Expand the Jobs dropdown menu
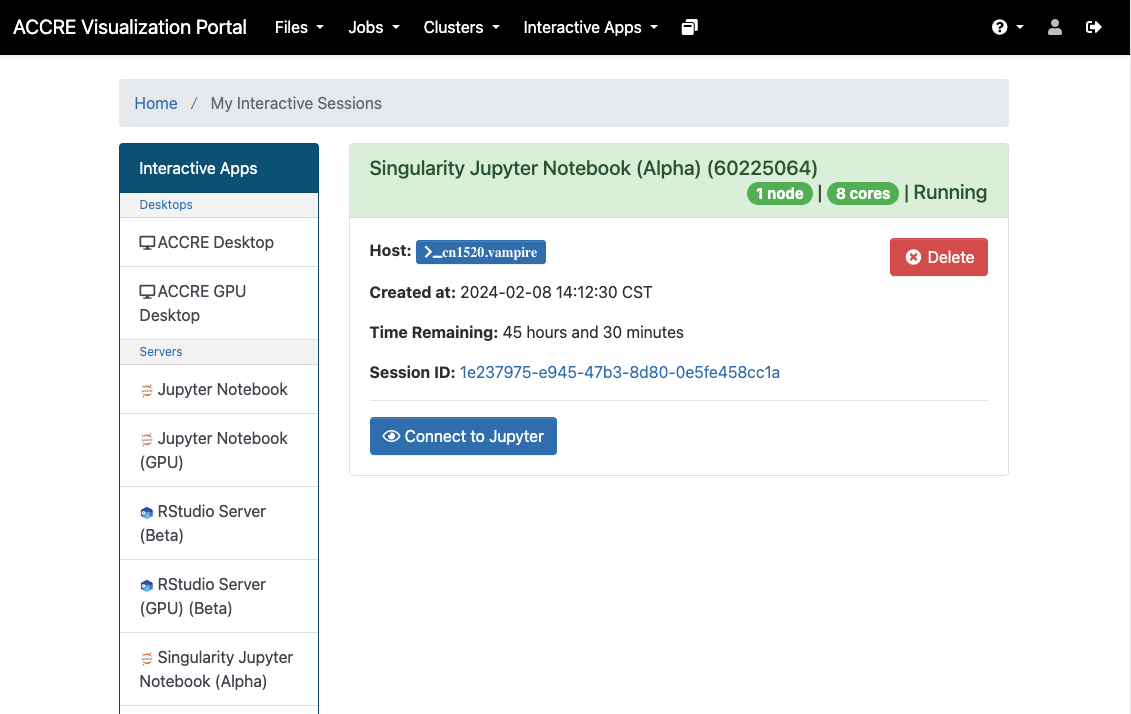1131x714 pixels. [x=373, y=28]
